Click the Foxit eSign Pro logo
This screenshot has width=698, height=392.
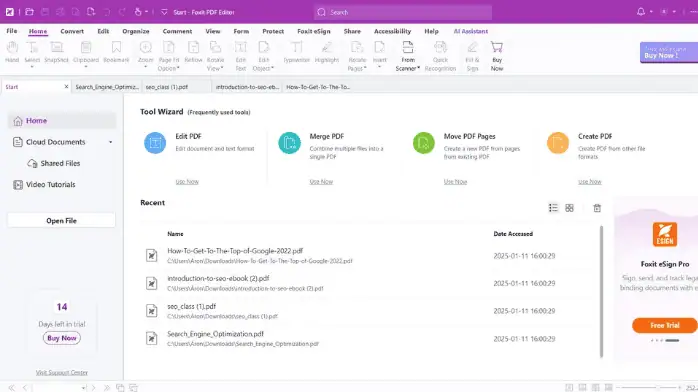point(665,234)
